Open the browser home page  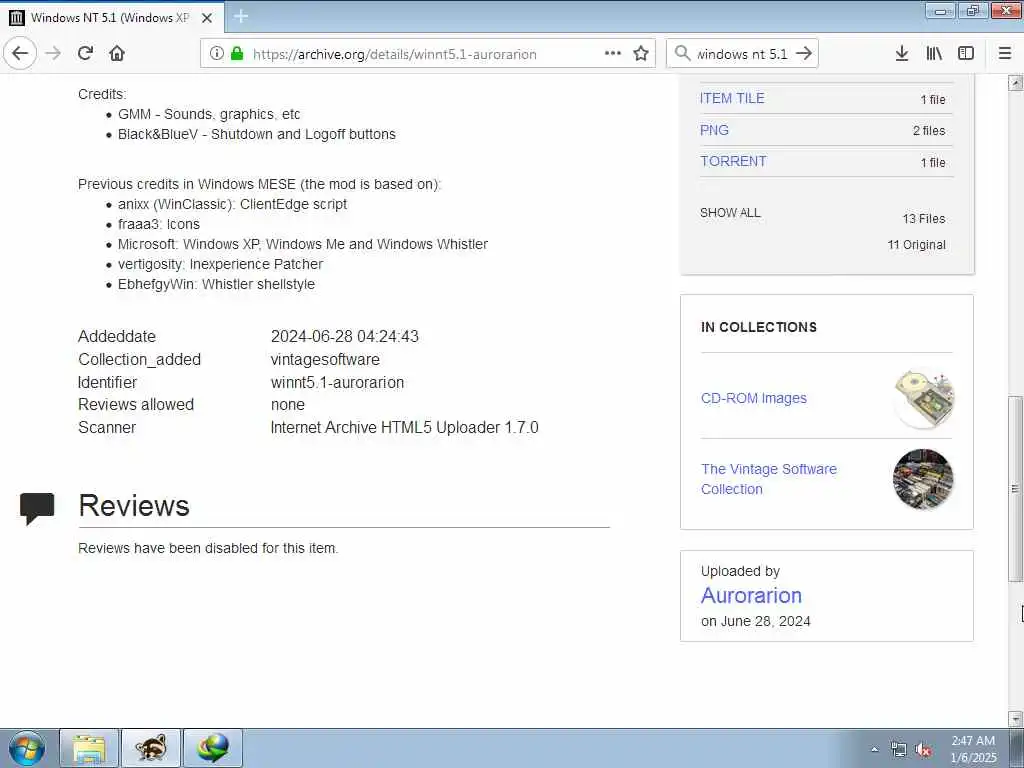(x=117, y=53)
